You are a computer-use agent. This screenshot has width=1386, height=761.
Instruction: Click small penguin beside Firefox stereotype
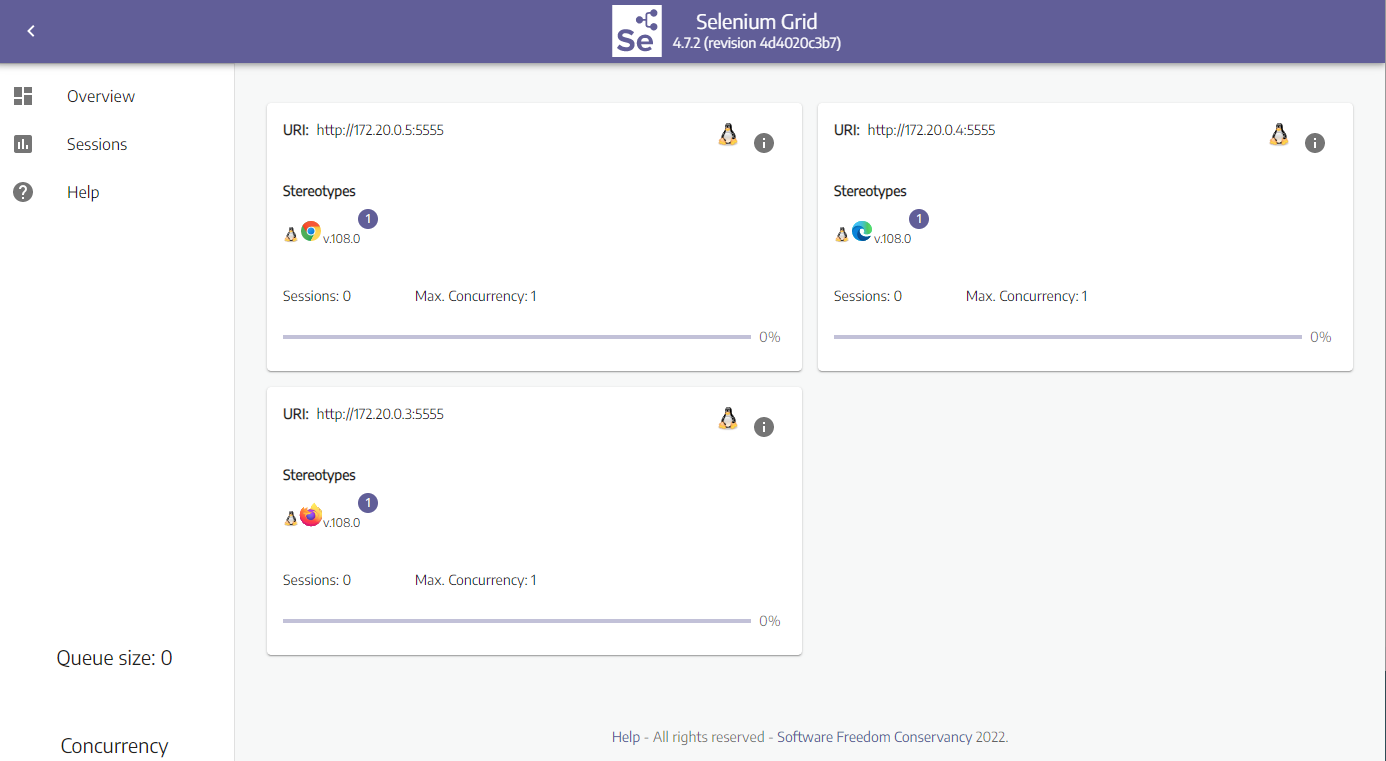[x=291, y=518]
